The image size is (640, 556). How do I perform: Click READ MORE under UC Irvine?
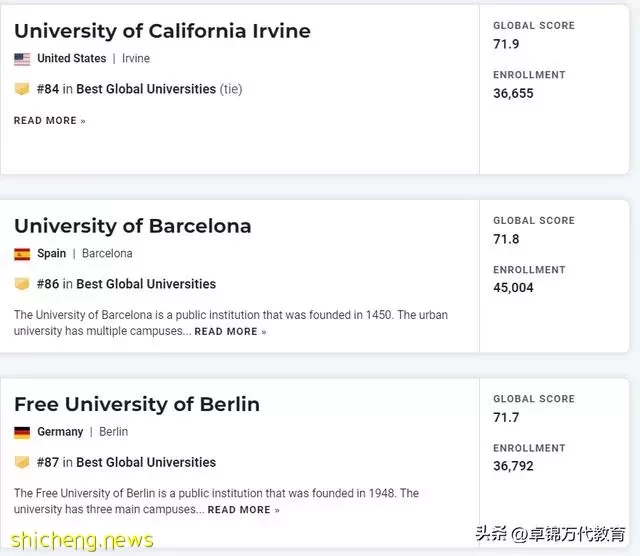[50, 120]
